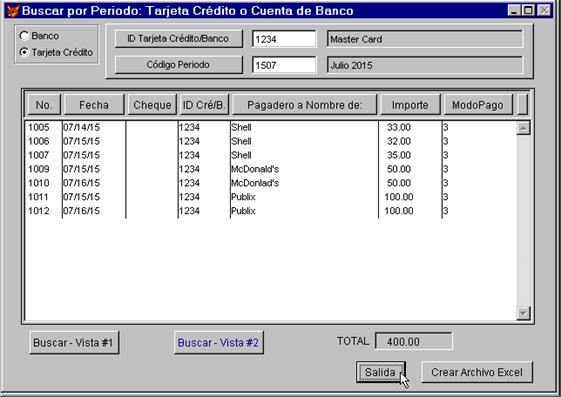The height and width of the screenshot is (397, 561).
Task: Click the Salida button
Action: coord(381,372)
